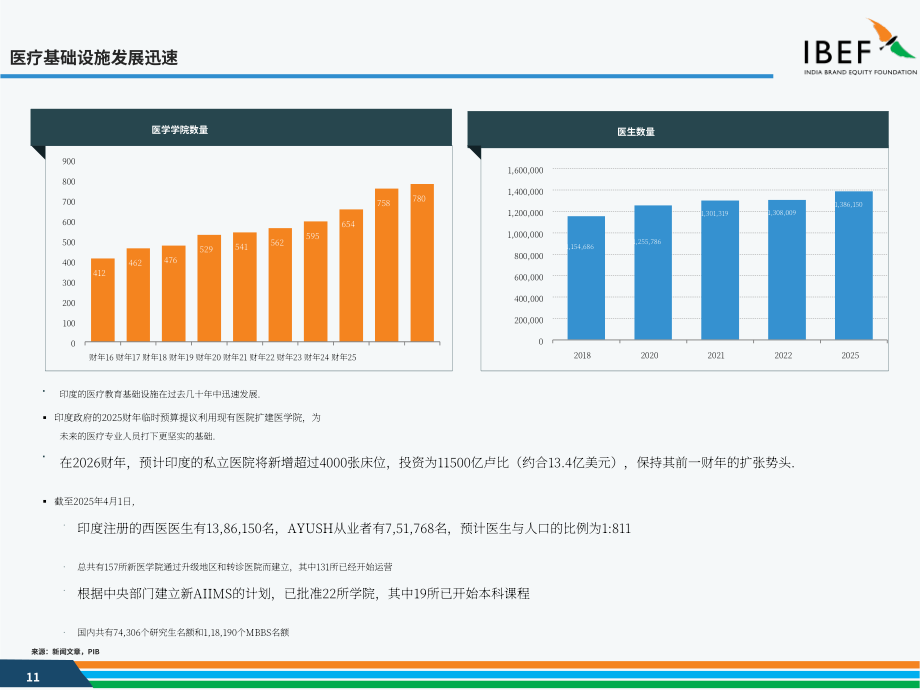The image size is (920, 690).
Task: Click the blue bar above year 2022
Action: 787,270
